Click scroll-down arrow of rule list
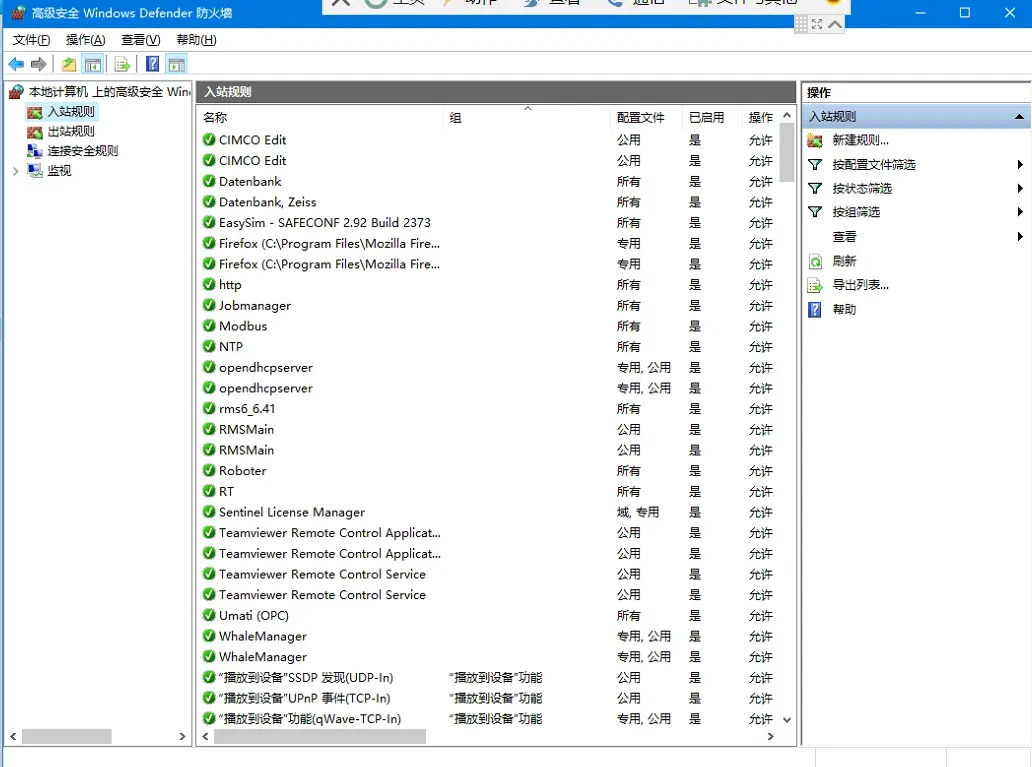 click(x=787, y=720)
